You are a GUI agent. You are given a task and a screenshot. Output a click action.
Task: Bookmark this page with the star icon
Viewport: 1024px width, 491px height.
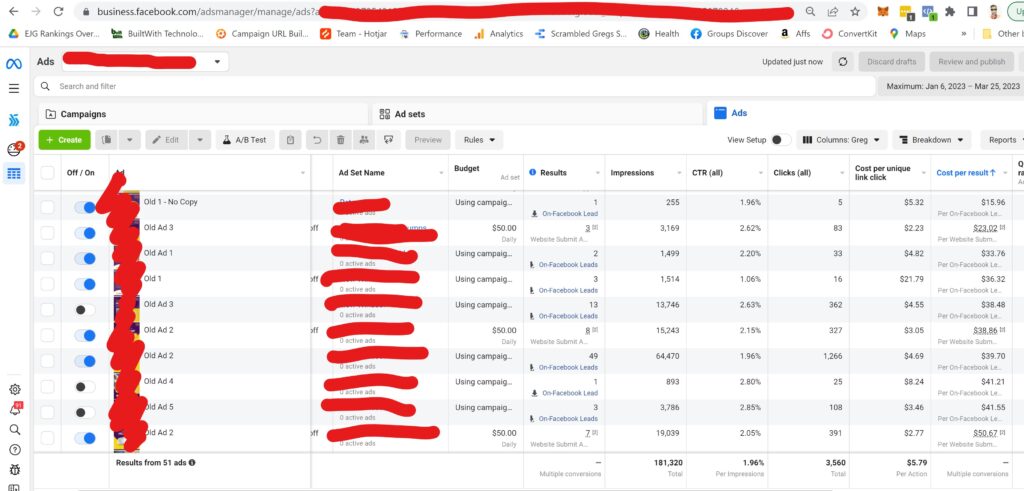[x=855, y=12]
